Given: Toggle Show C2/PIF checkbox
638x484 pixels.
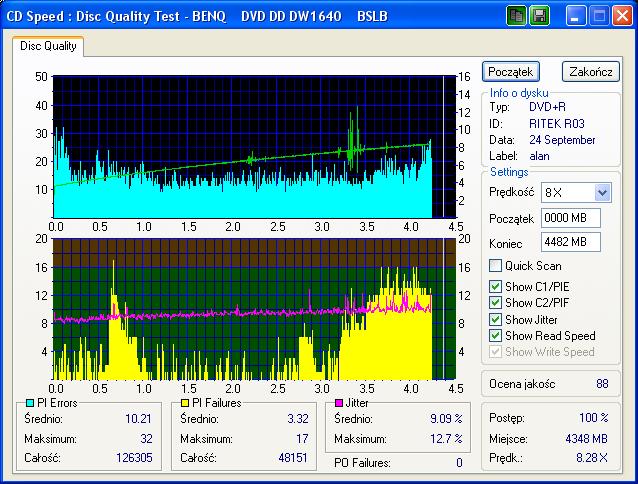Looking at the screenshot, I should coord(495,303).
